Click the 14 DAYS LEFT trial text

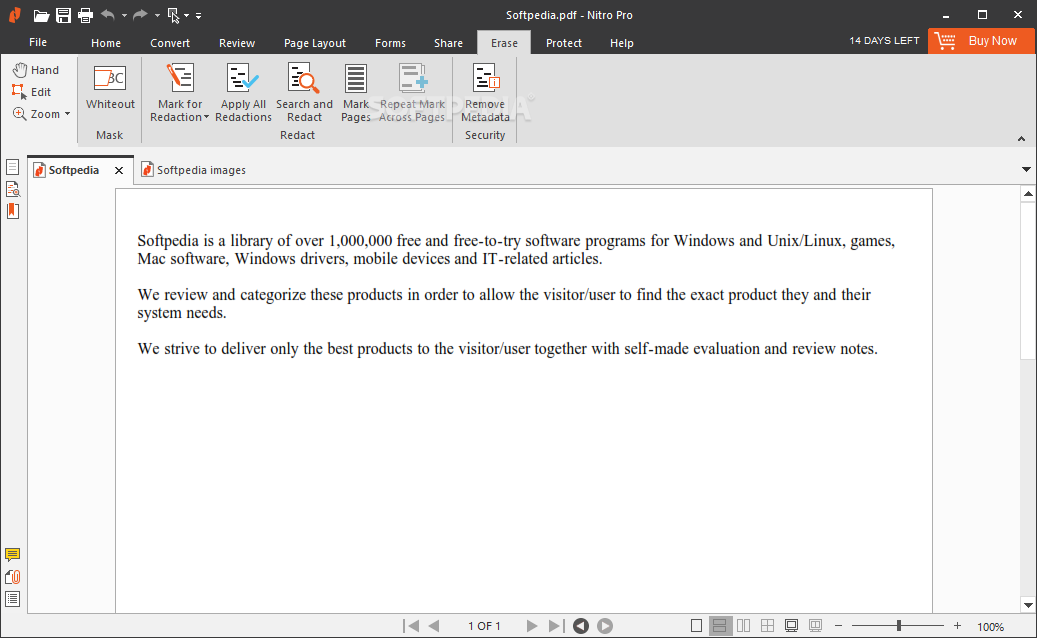(x=884, y=41)
